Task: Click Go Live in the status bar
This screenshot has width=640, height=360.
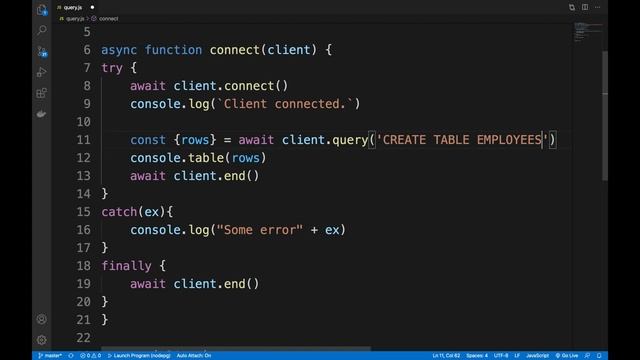Action: [567, 356]
